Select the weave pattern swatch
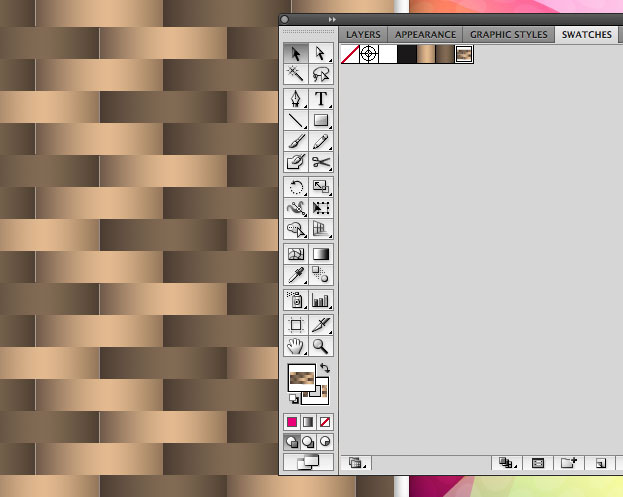Image resolution: width=623 pixels, height=497 pixels. point(464,54)
